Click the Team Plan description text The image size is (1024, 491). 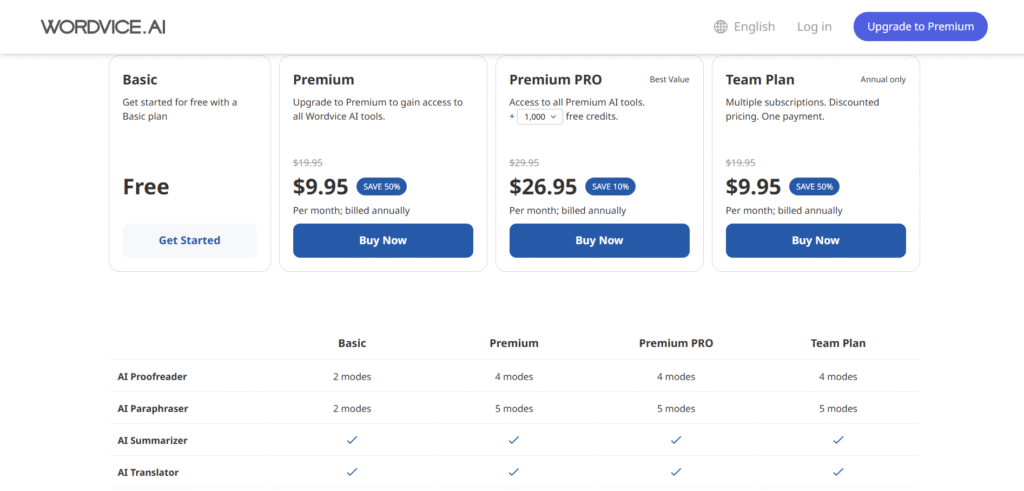pos(803,109)
